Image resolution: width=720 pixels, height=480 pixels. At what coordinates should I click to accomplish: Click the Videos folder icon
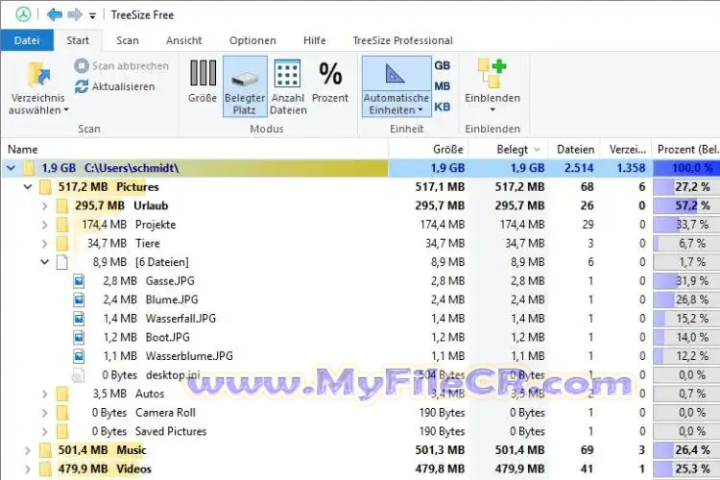click(45, 469)
